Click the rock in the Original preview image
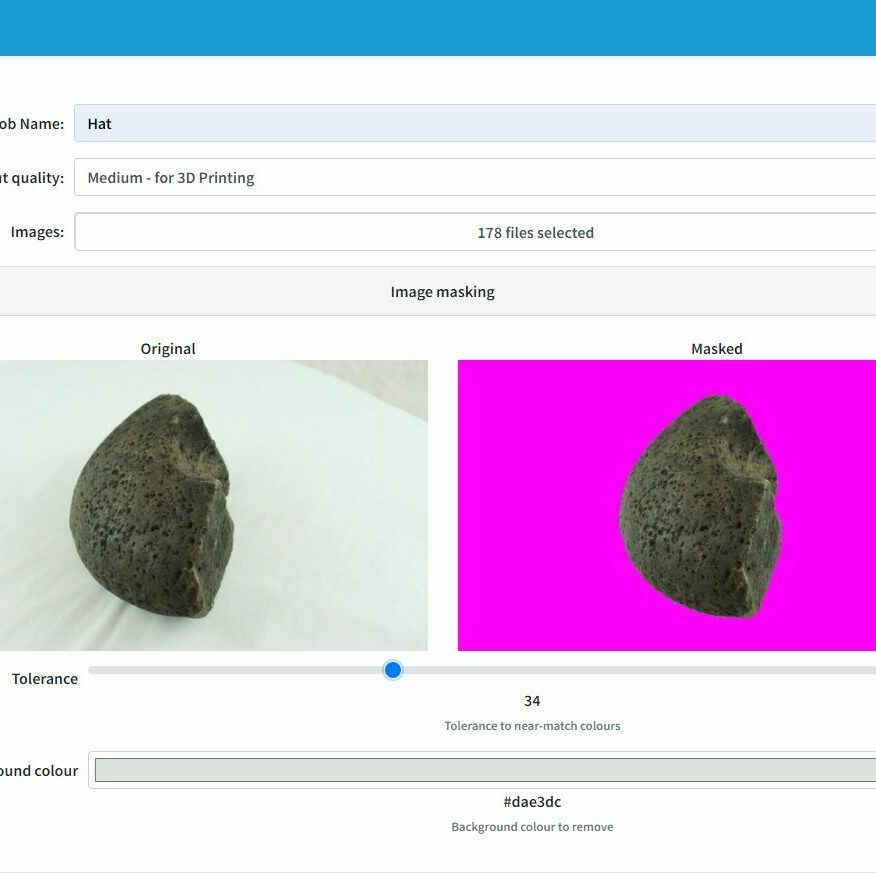This screenshot has width=876, height=878. [x=150, y=500]
